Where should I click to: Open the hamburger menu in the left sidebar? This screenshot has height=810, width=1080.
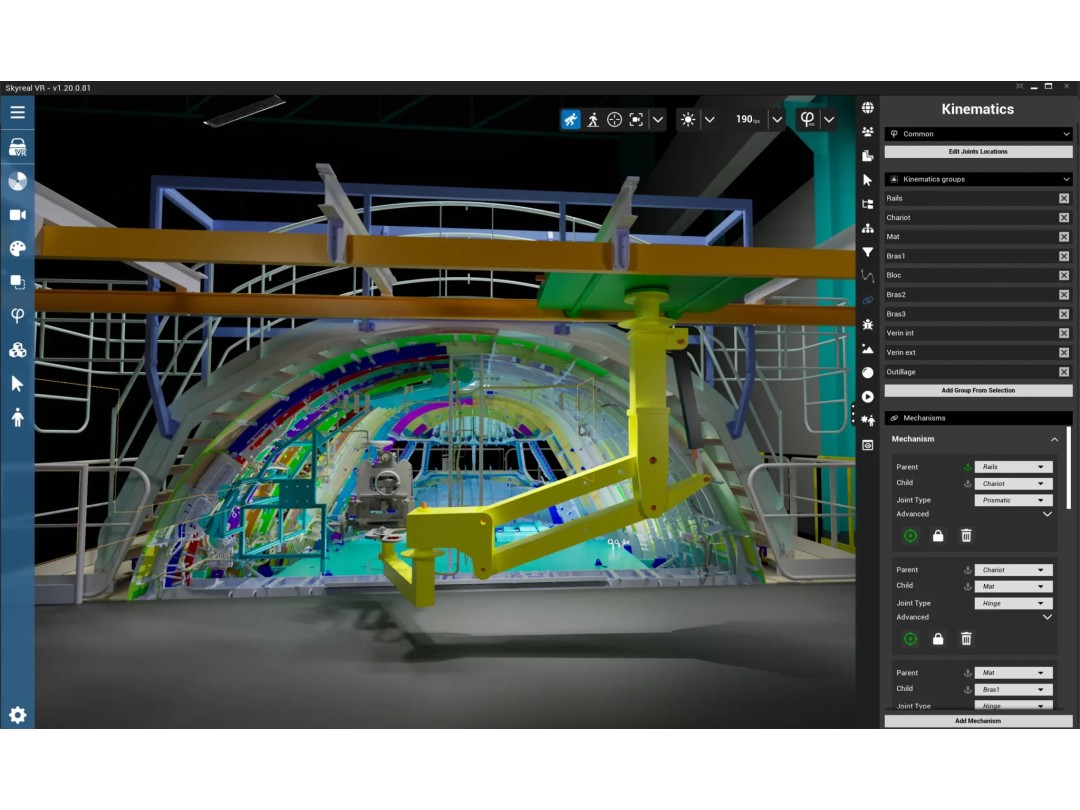pyautogui.click(x=17, y=112)
